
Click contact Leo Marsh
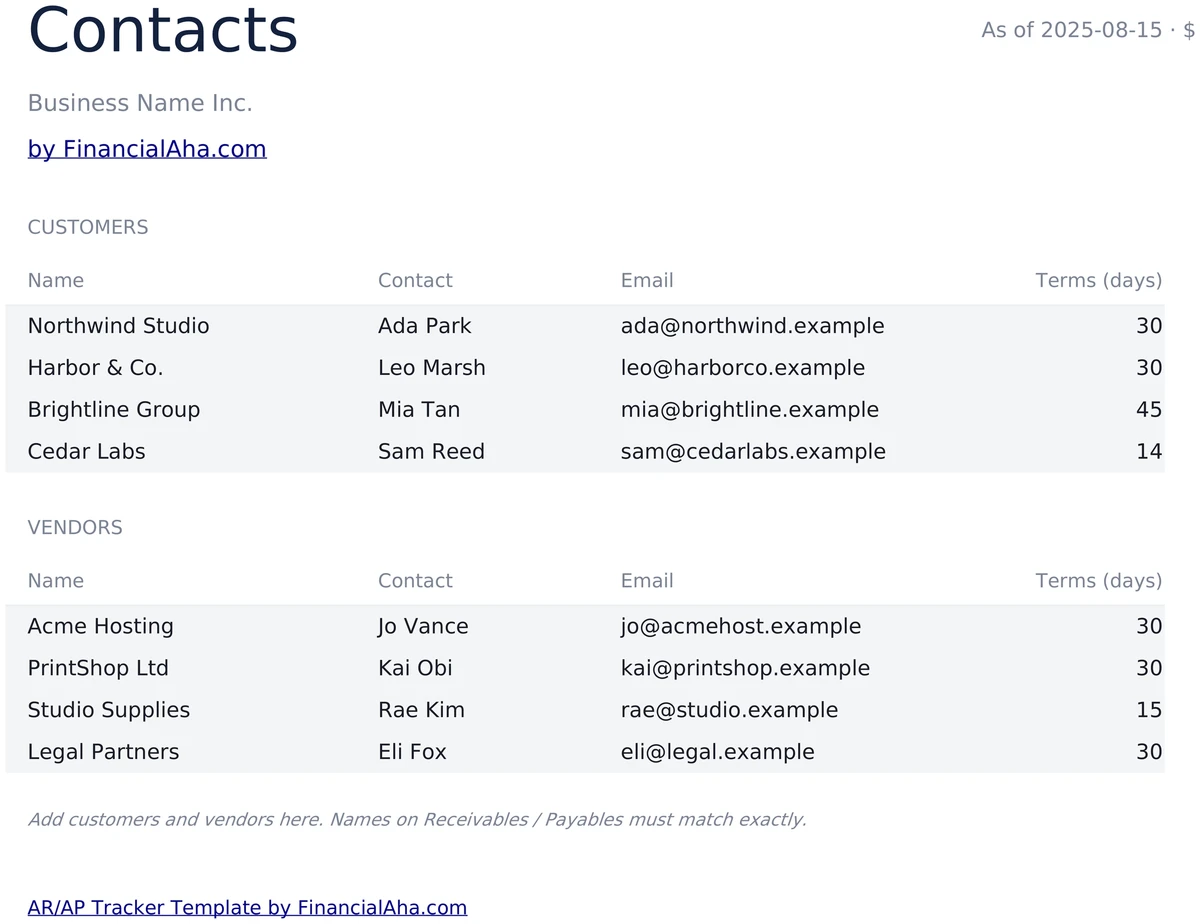click(432, 368)
